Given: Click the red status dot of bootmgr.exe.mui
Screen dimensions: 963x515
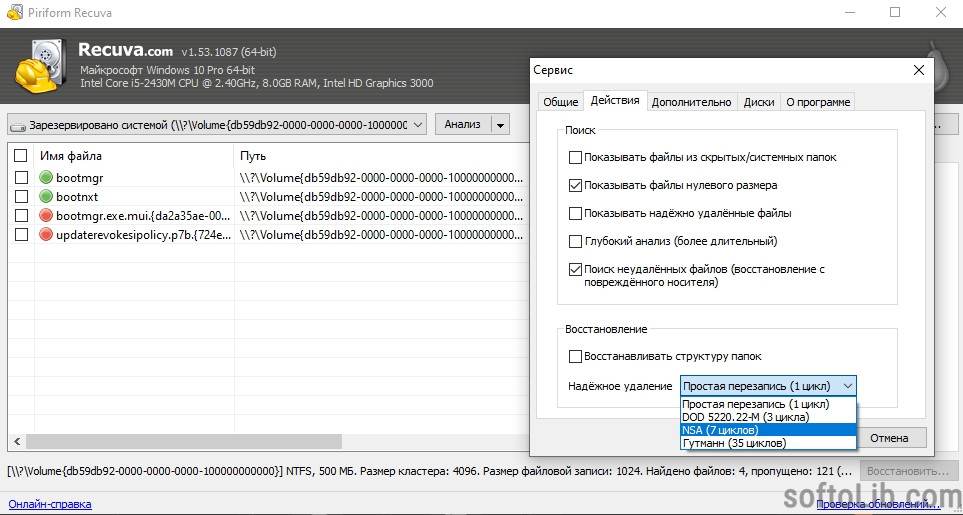Looking at the screenshot, I should [x=45, y=215].
